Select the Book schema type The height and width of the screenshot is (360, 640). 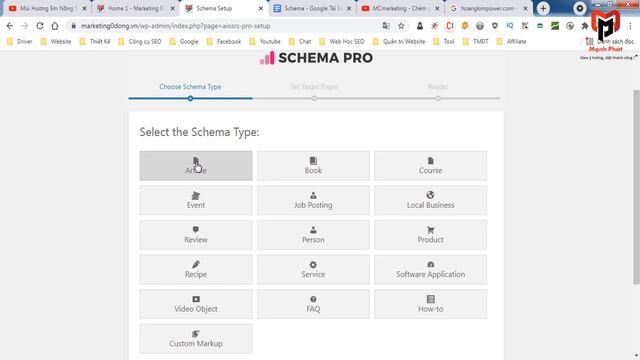click(x=313, y=166)
